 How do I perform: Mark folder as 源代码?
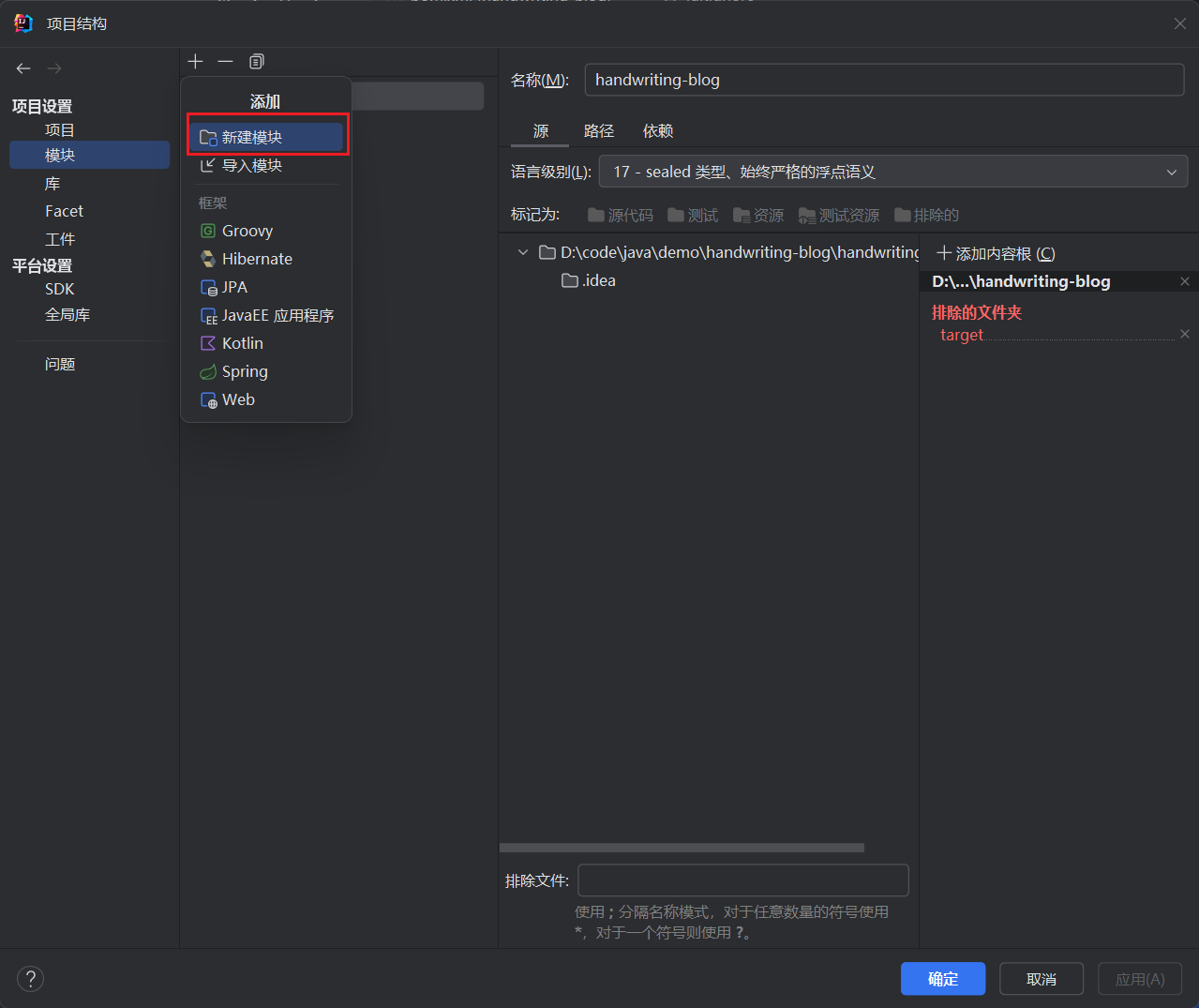(621, 216)
